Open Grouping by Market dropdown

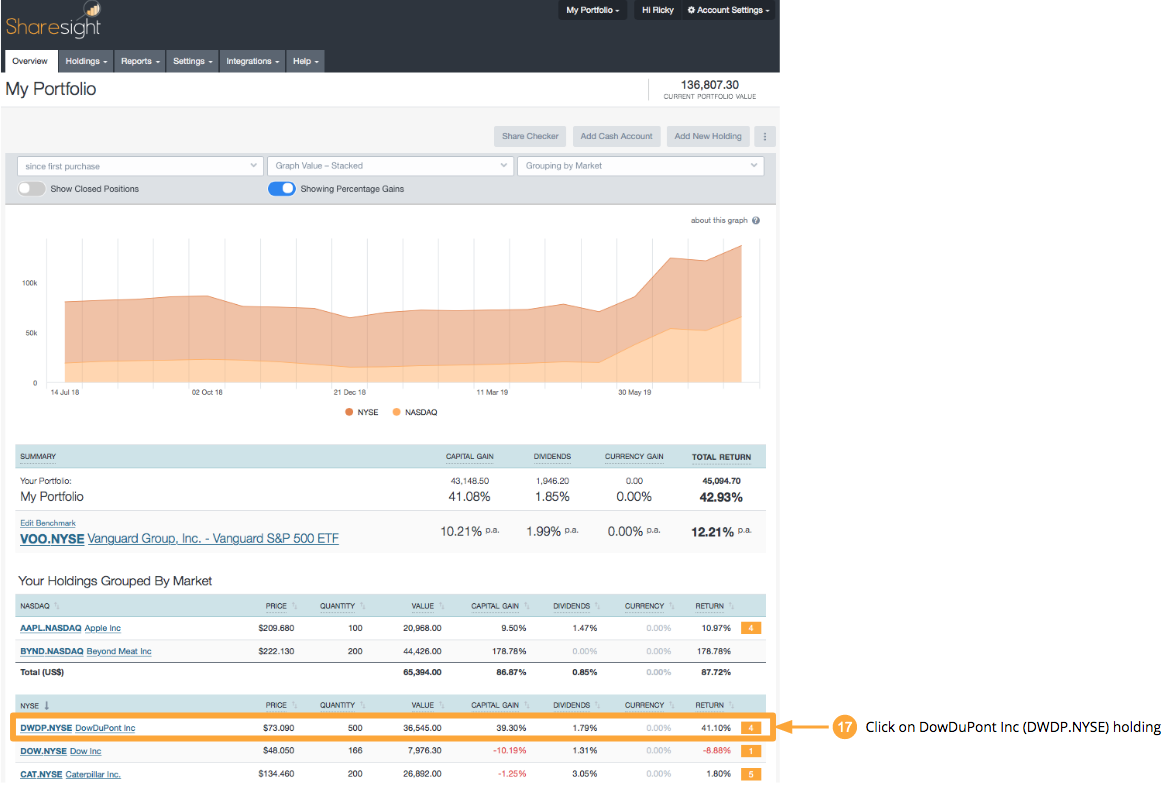(641, 166)
